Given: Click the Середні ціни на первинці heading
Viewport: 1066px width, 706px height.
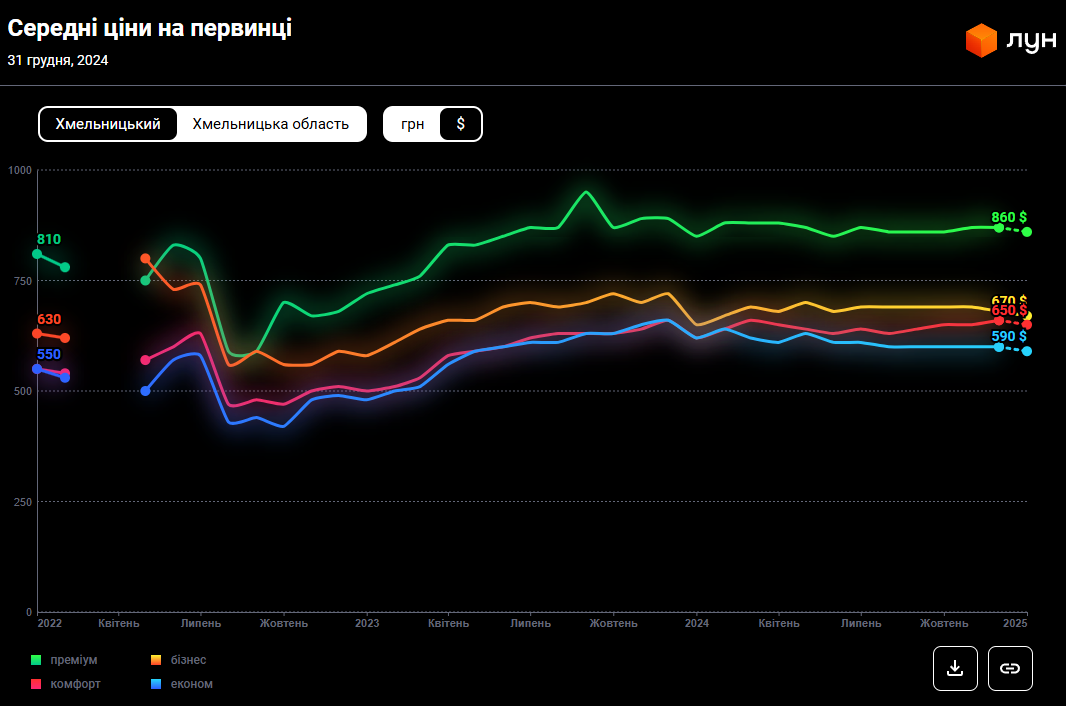Looking at the screenshot, I should pos(150,29).
